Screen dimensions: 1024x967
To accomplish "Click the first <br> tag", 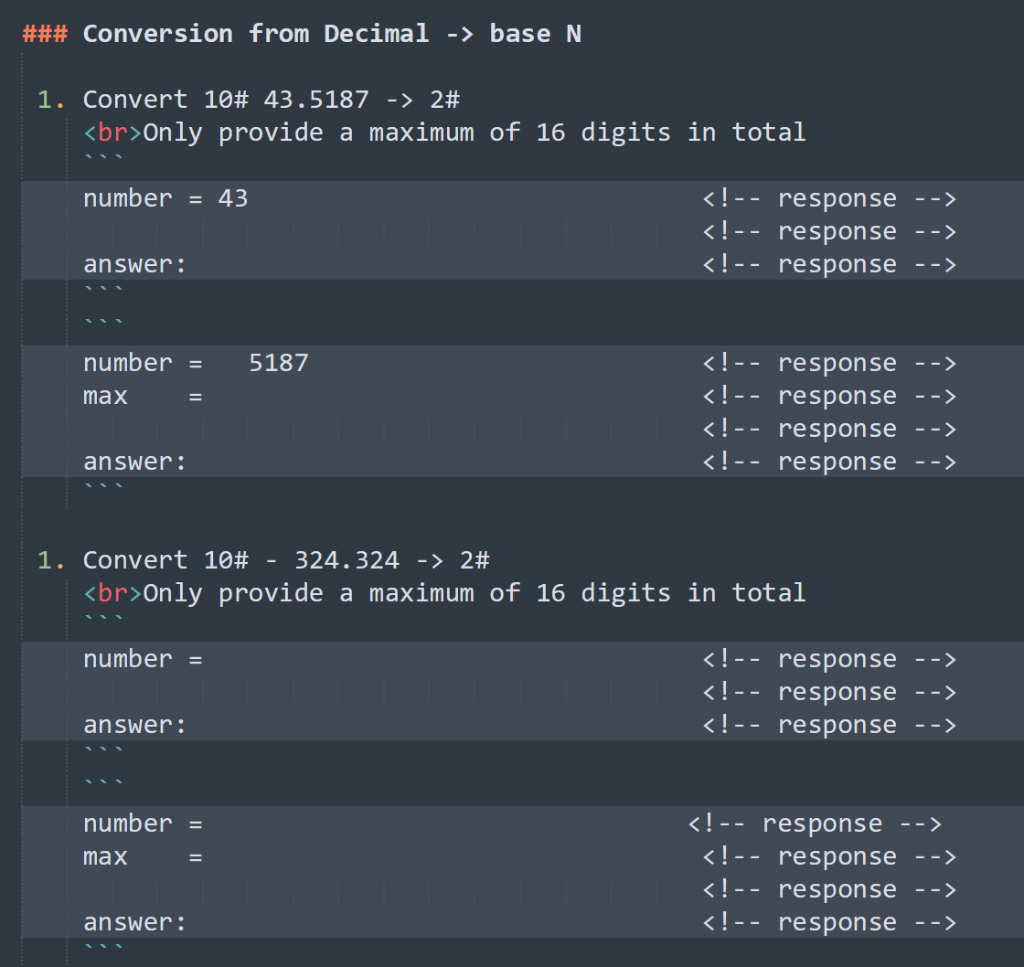I will tap(111, 131).
